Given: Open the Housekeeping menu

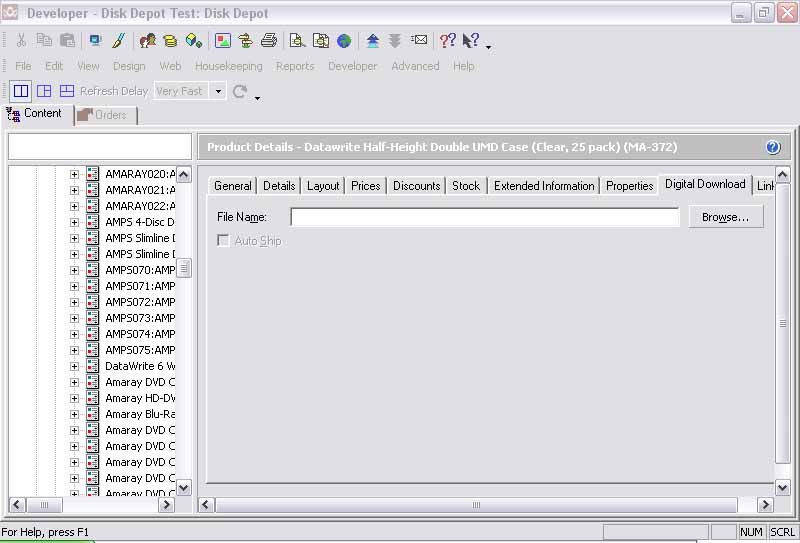Looking at the screenshot, I should pos(228,66).
